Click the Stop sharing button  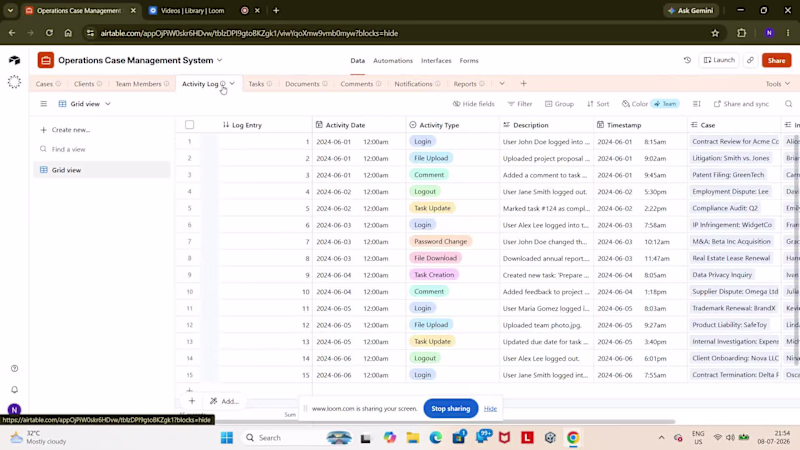(451, 408)
